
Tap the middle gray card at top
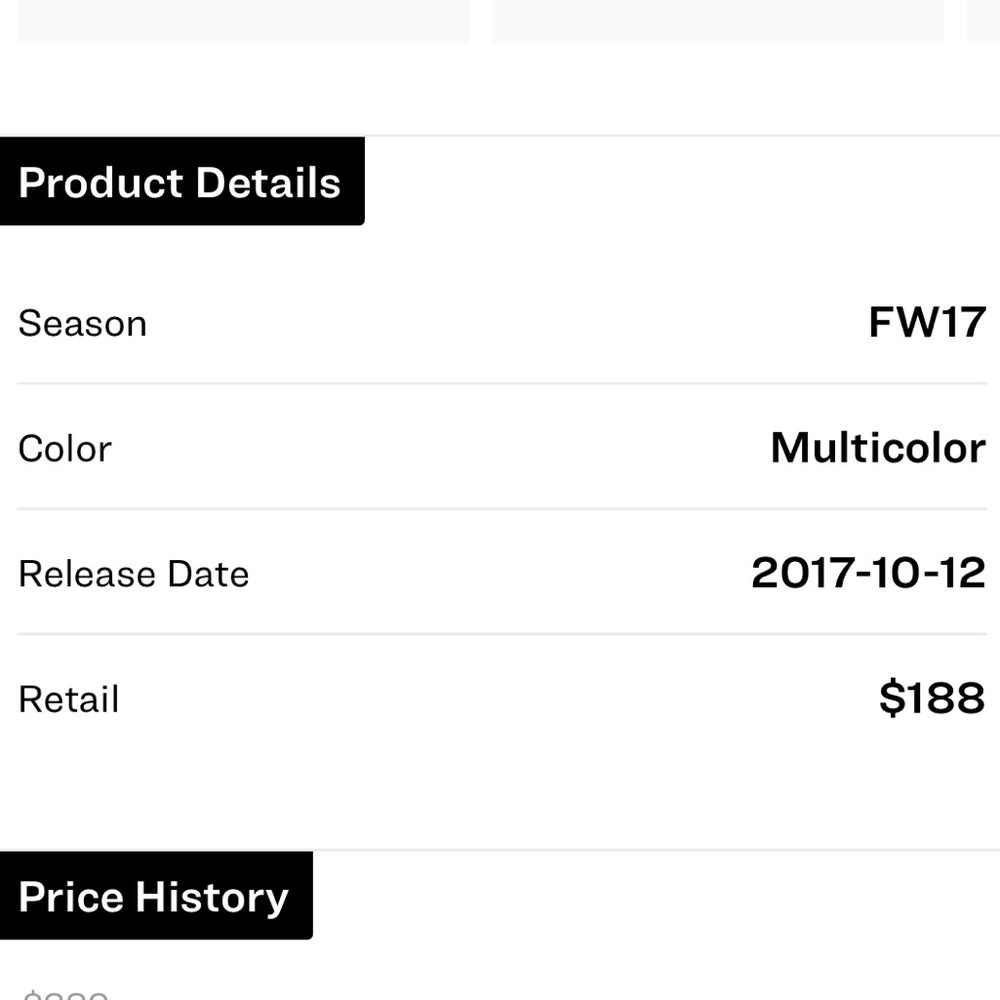718,22
